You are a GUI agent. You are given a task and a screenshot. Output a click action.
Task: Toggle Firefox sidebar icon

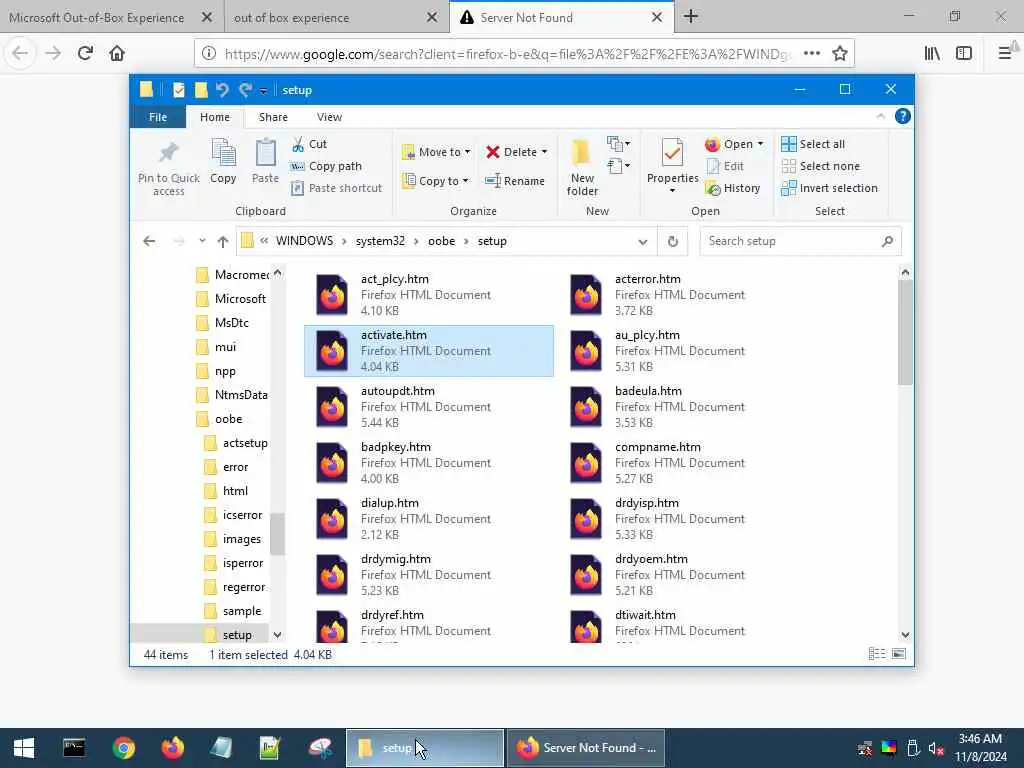coord(964,53)
